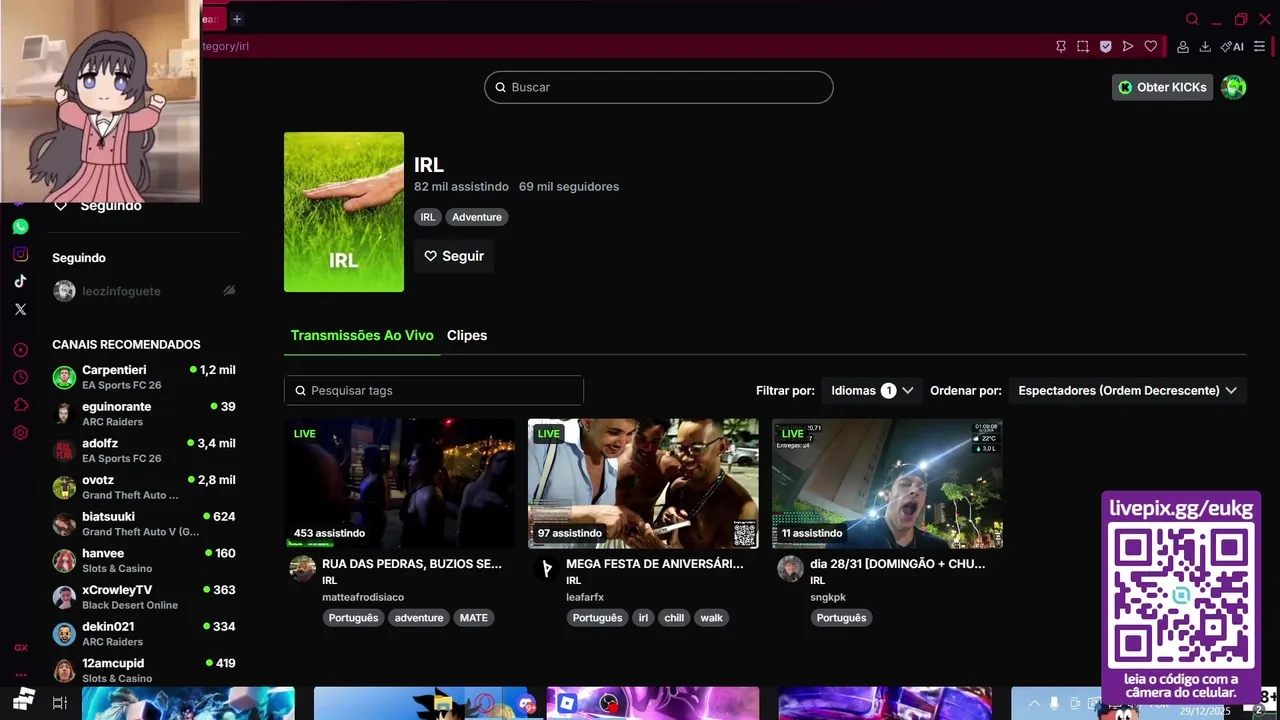The height and width of the screenshot is (720, 1280).
Task: Open Carpentieri recommended channel
Action: point(144,377)
